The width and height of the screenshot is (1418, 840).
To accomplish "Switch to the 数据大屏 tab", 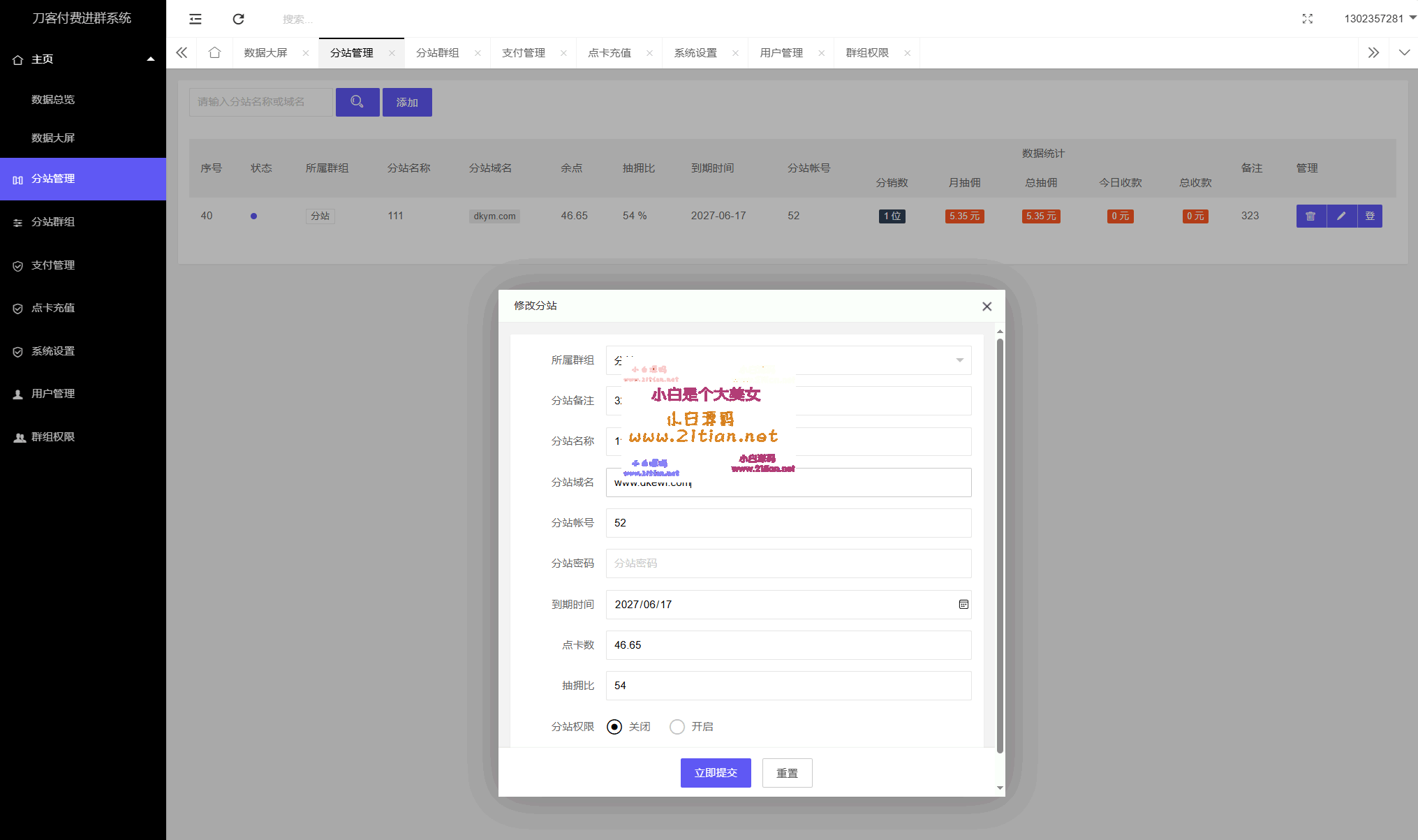I will [264, 52].
